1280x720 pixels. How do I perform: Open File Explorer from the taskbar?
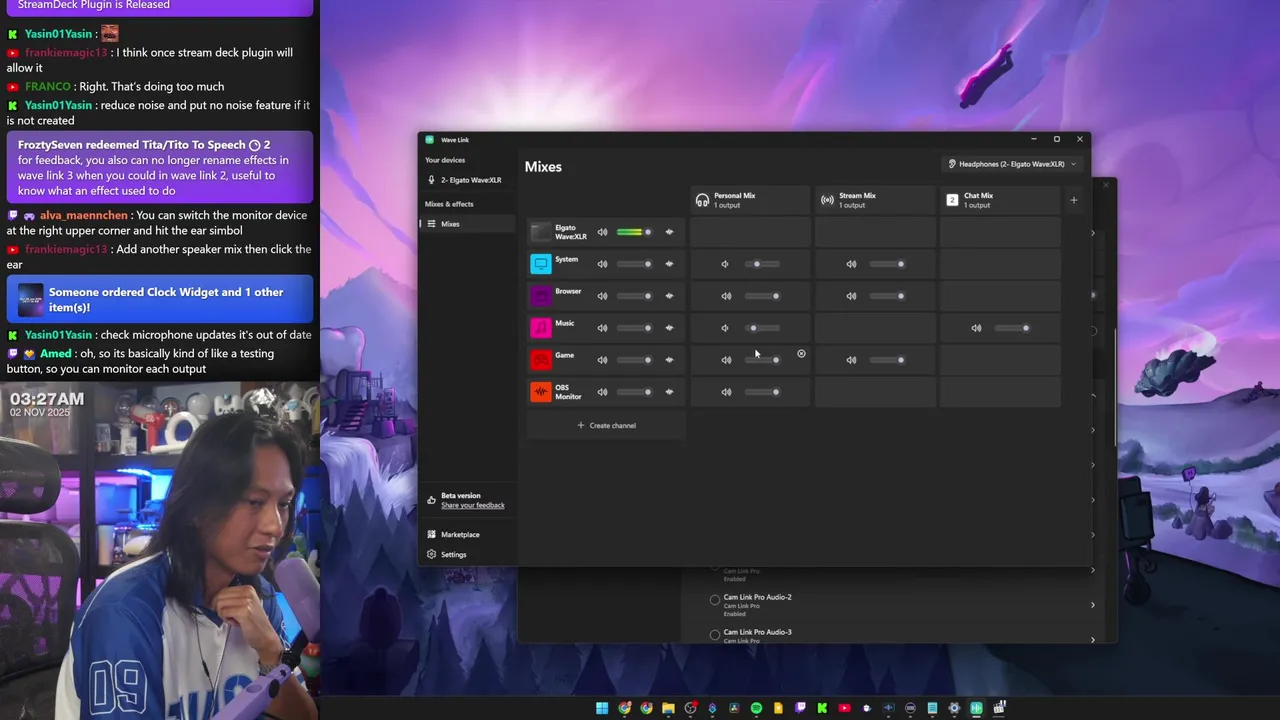point(668,708)
